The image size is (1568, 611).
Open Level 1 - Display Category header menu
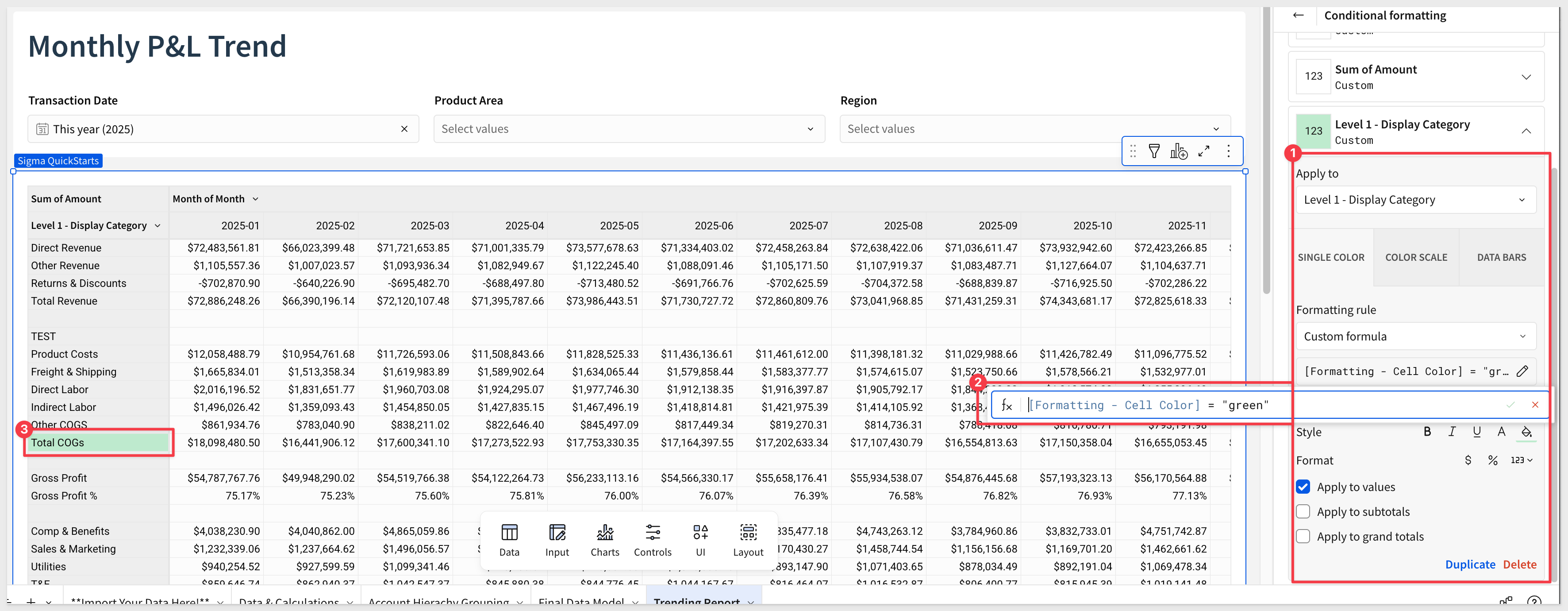[x=158, y=226]
